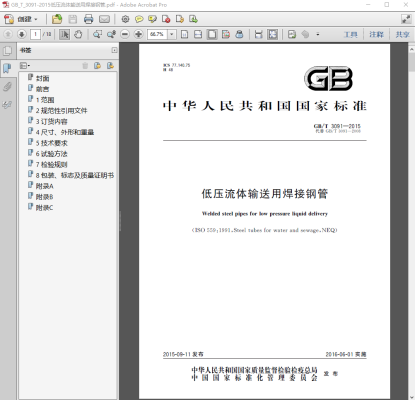Select the 6 试验方法 bookmark
The image size is (415, 400).
pos(52,154)
